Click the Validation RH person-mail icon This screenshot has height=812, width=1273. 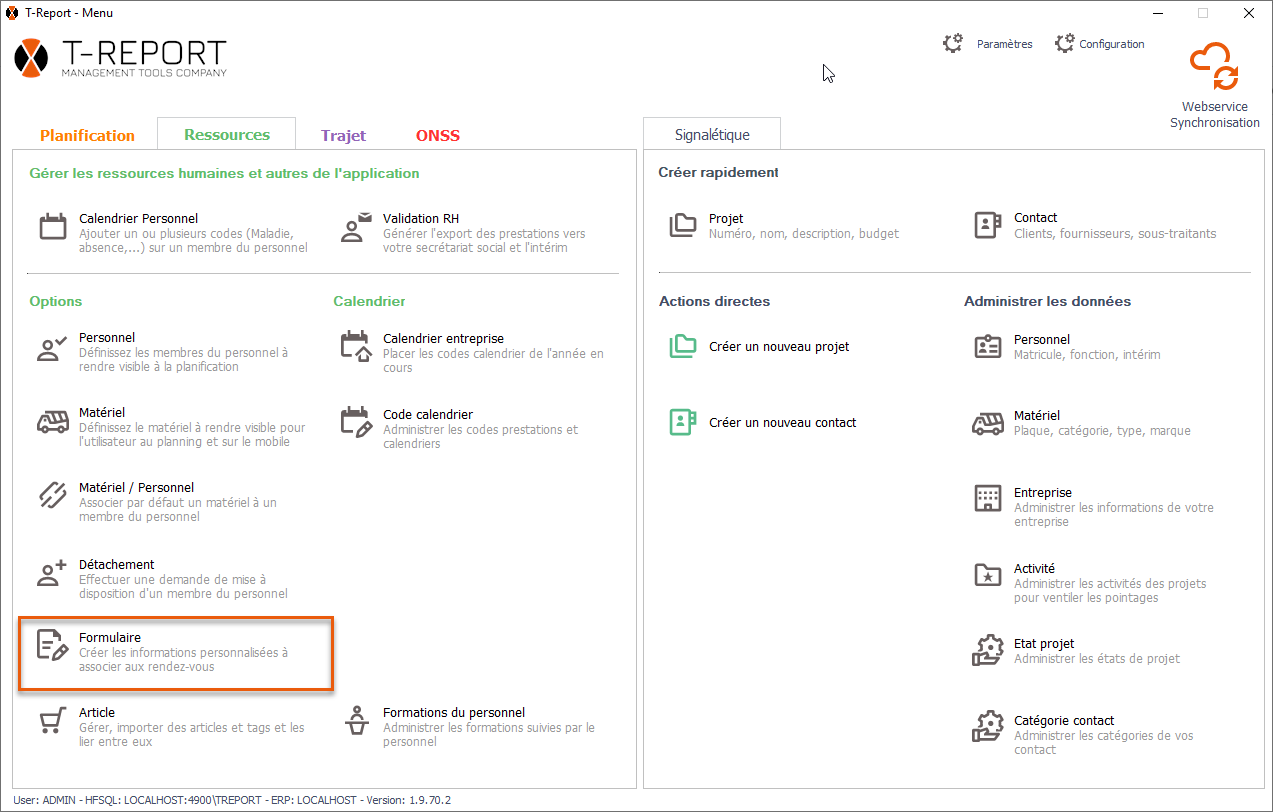pos(356,227)
